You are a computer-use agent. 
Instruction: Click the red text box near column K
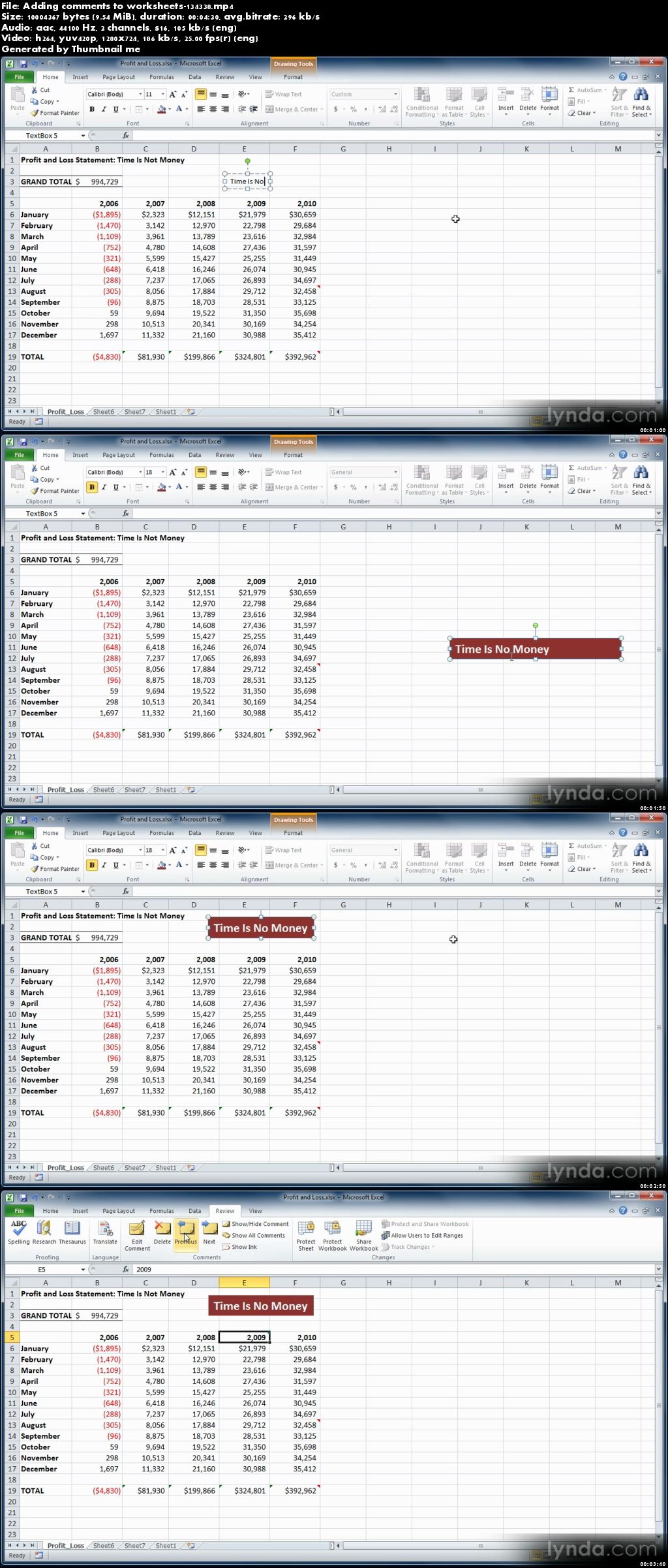(x=535, y=649)
